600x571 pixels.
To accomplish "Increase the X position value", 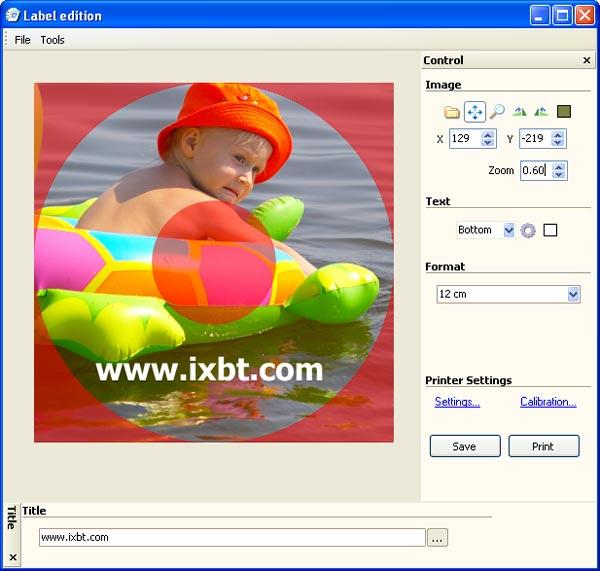I will pos(488,135).
